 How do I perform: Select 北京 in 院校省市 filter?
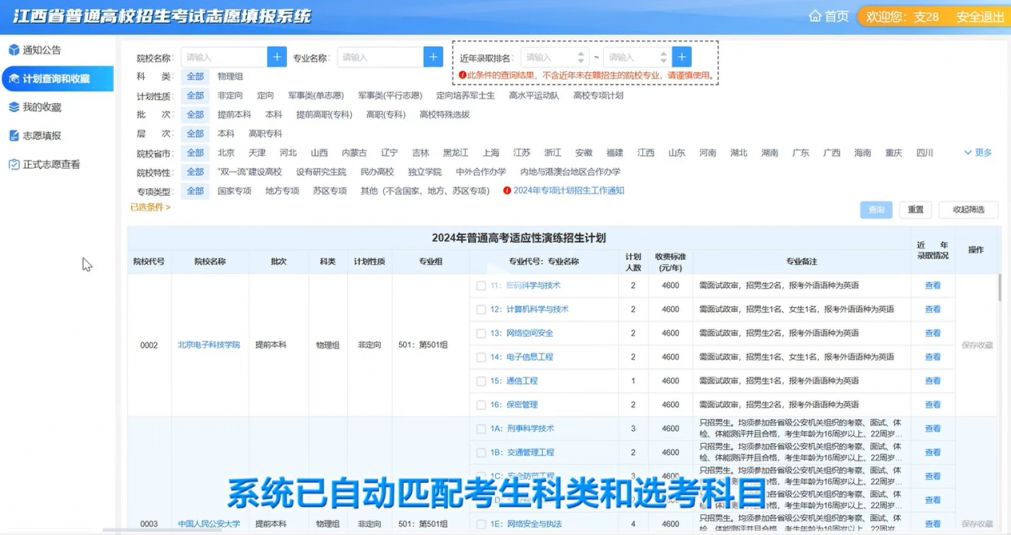pos(226,153)
